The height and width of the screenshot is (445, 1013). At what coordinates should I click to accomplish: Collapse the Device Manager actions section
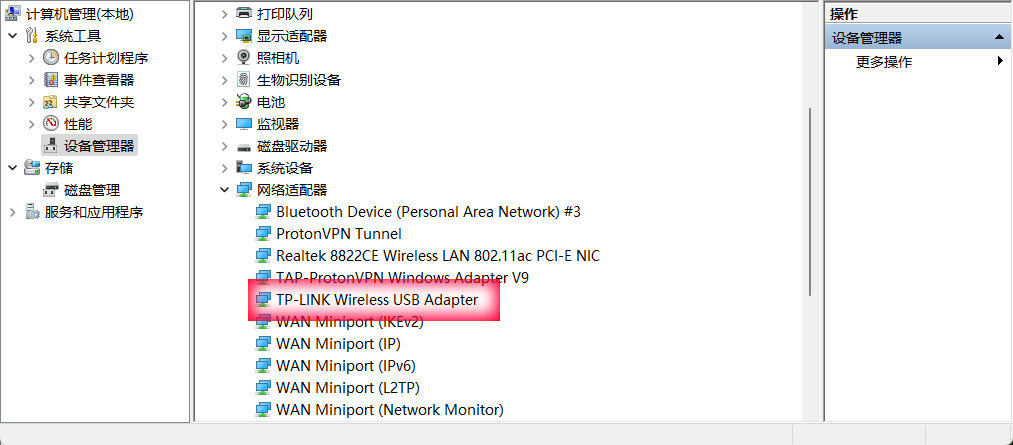999,38
